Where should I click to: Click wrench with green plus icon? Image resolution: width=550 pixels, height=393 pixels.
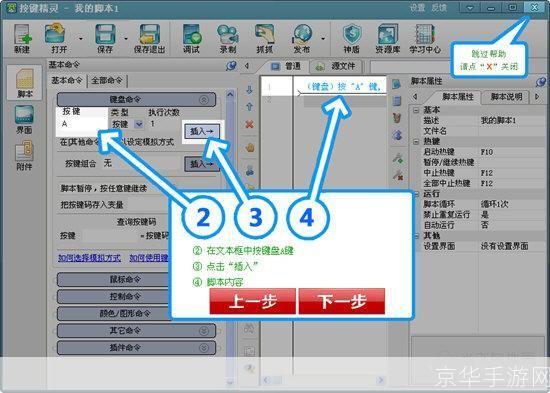tap(397, 159)
